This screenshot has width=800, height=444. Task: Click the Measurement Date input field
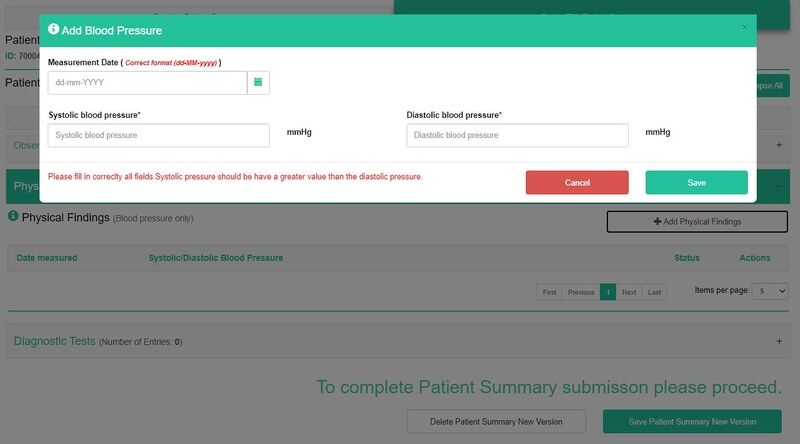[147, 82]
